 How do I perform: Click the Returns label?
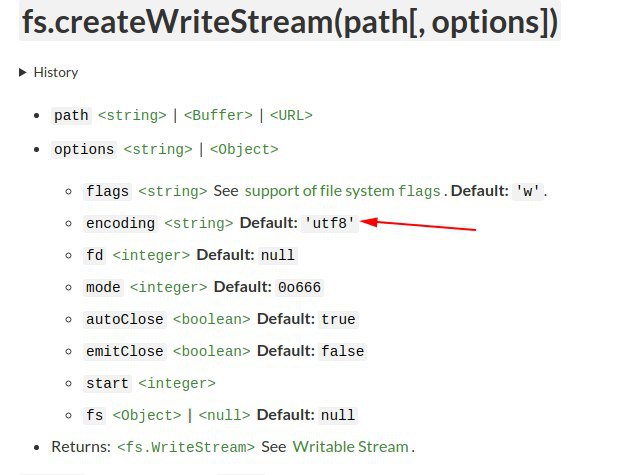81,447
